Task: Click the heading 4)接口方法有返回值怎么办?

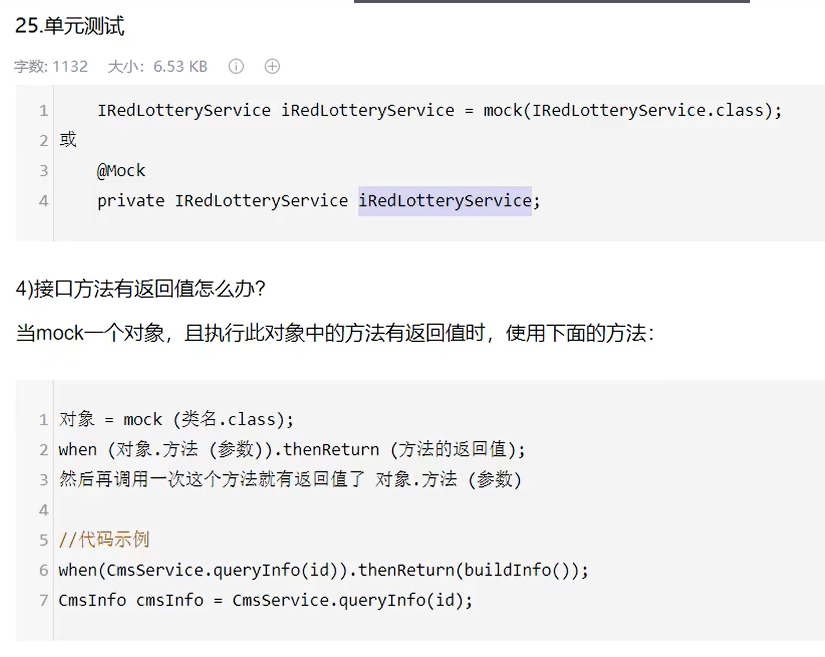Action: (141, 289)
